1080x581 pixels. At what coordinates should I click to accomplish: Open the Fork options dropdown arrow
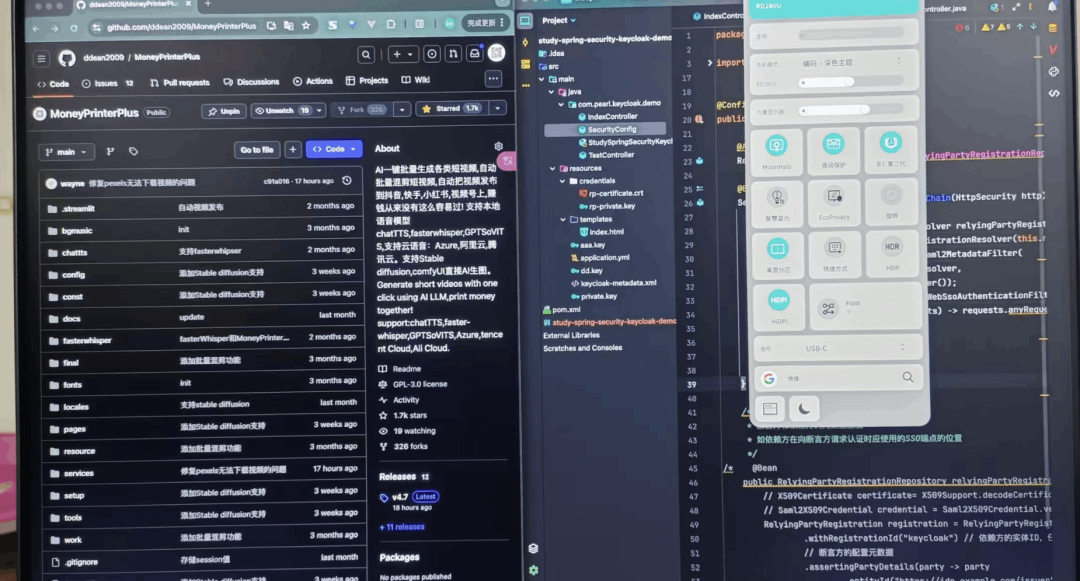point(402,109)
